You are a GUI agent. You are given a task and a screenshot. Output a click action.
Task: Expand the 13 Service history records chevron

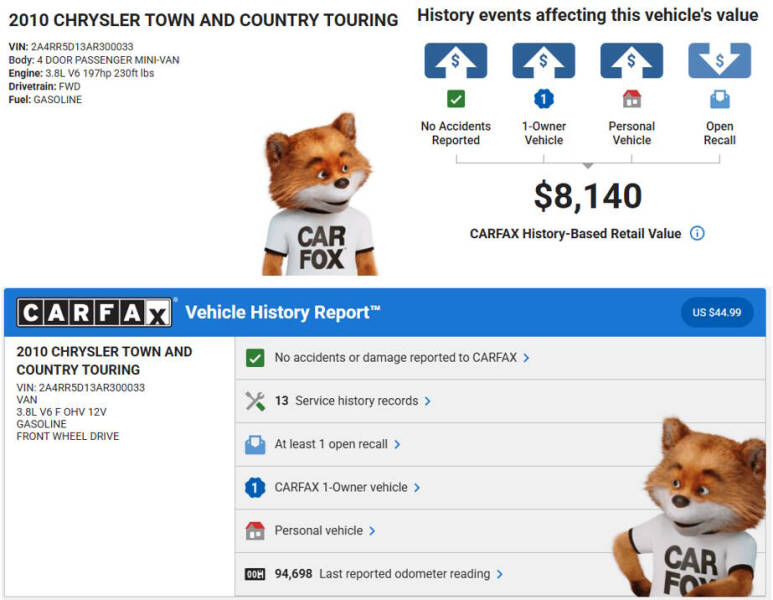[428, 401]
